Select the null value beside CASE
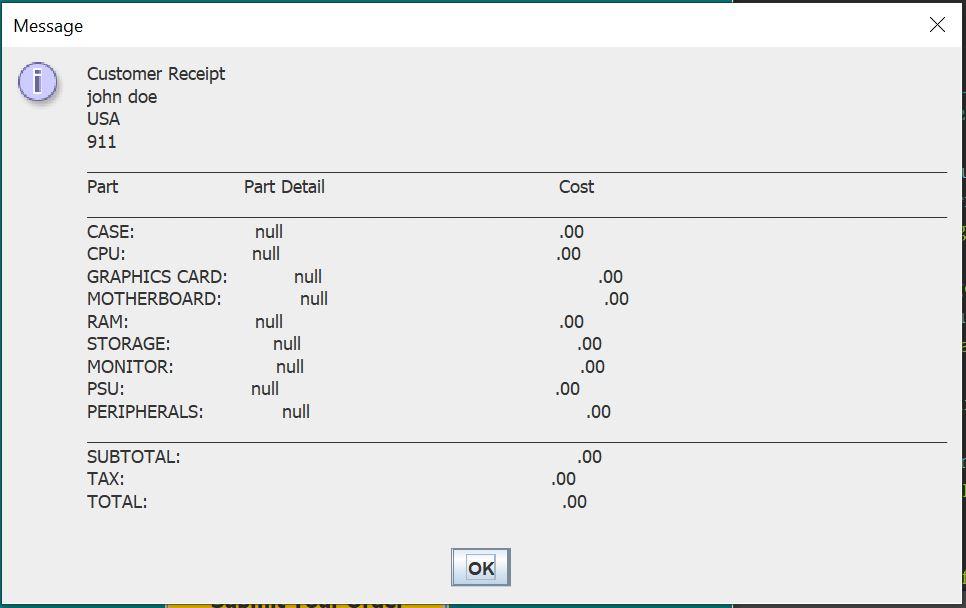The height and width of the screenshot is (608, 966). [x=270, y=231]
